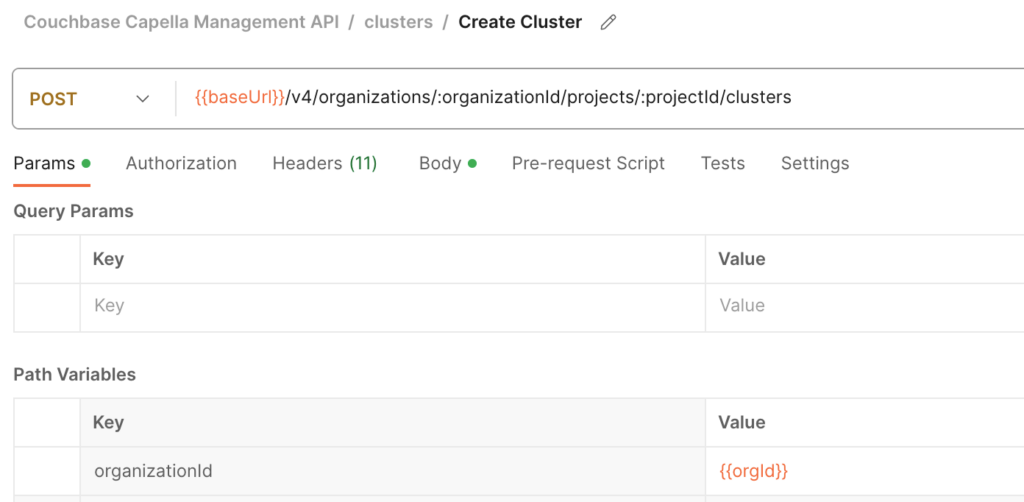Viewport: 1024px width, 502px height.
Task: Open the clusters folder breadcrumb
Action: (x=398, y=22)
